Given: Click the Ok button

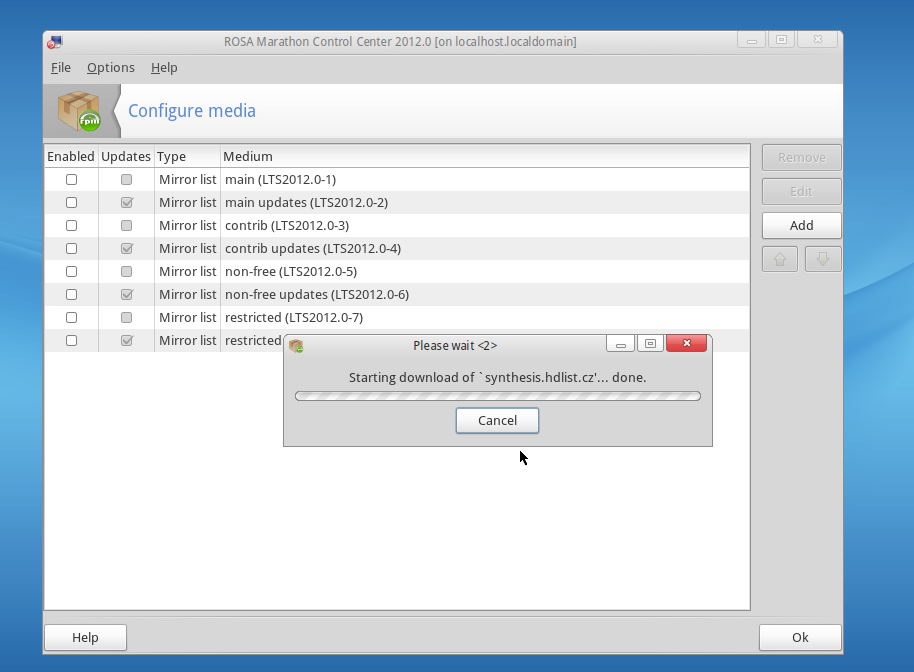Looking at the screenshot, I should click(x=800, y=638).
